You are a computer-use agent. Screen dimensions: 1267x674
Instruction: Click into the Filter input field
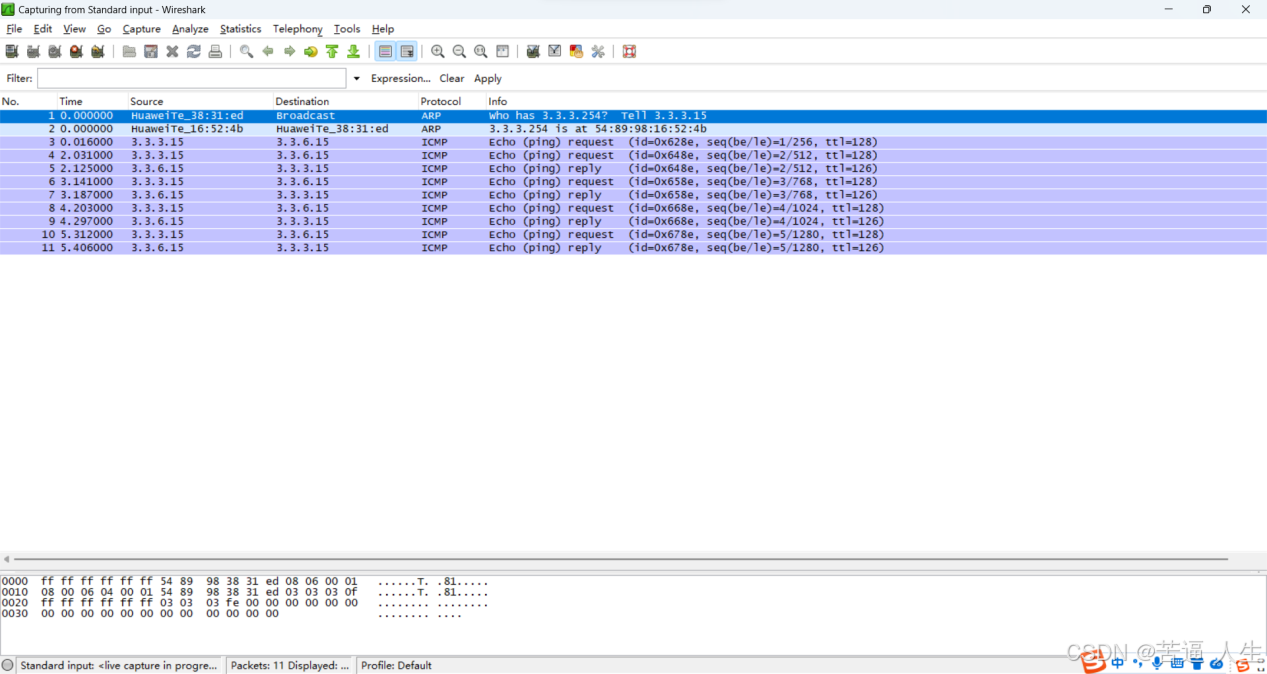(192, 78)
